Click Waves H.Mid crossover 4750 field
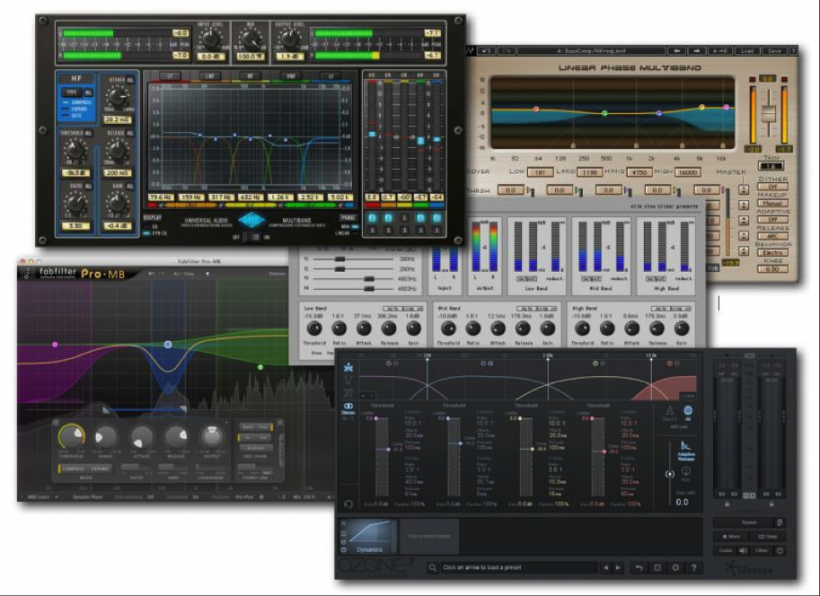This screenshot has width=820, height=596. tap(639, 172)
